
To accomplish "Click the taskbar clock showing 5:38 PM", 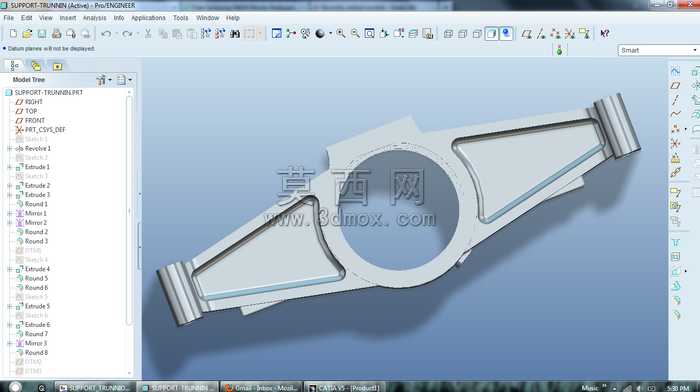I will (678, 388).
